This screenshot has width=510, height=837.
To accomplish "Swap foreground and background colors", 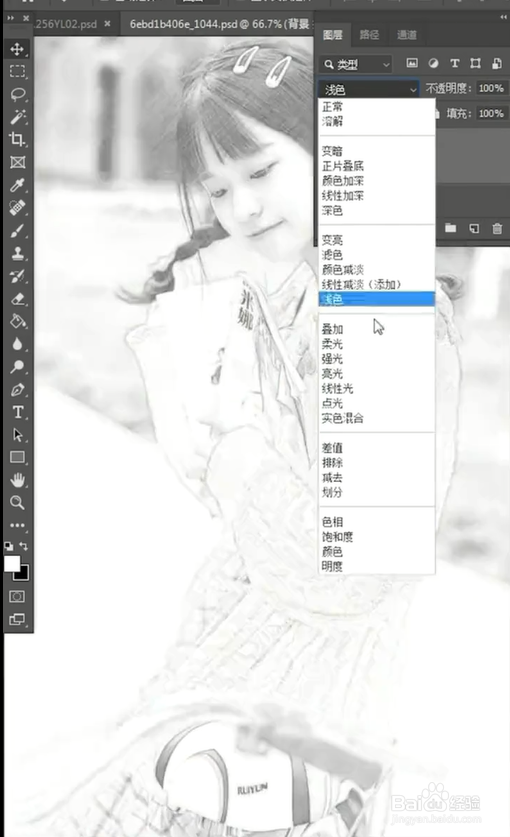I will (x=23, y=546).
